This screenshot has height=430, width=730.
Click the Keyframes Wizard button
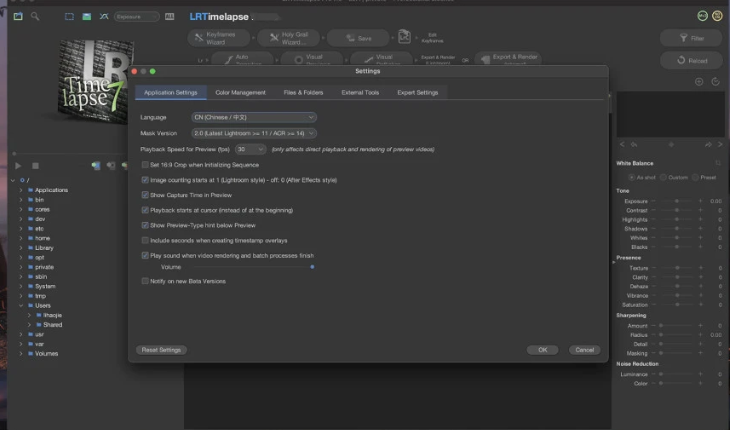coord(218,38)
